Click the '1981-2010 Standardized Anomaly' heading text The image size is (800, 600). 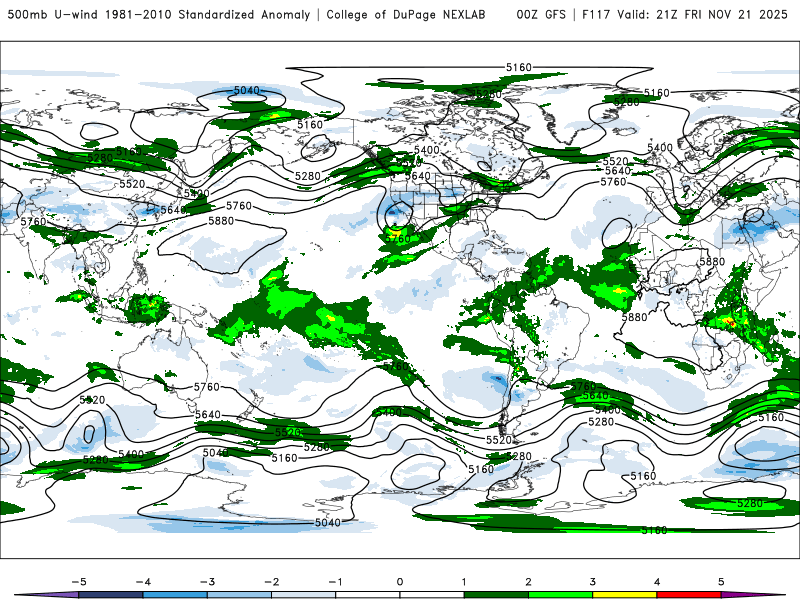point(208,14)
